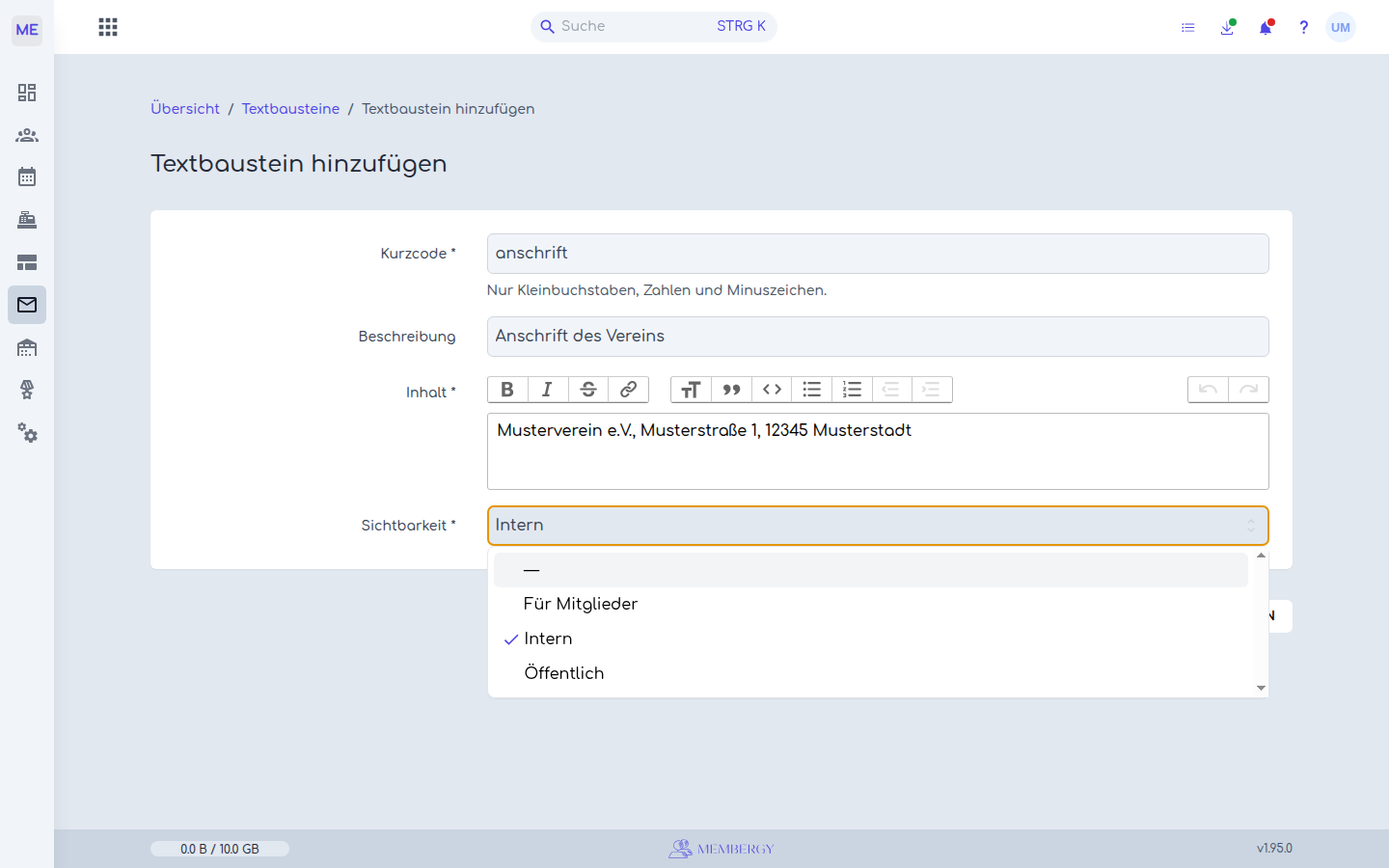Open the help question mark
Screen dimensions: 1389x868
(x=1303, y=28)
